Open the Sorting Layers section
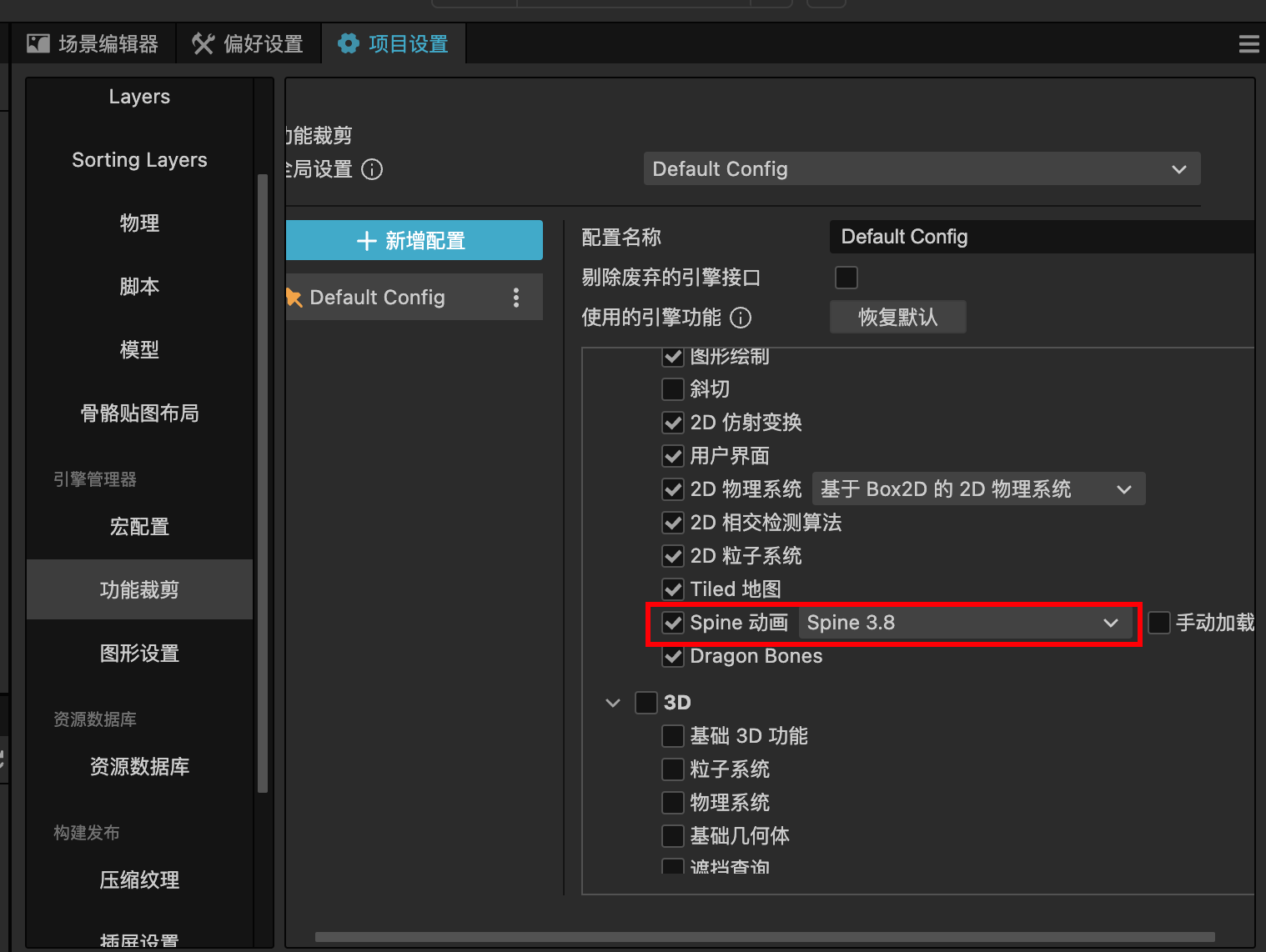Viewport: 1266px width, 952px height. pos(139,160)
